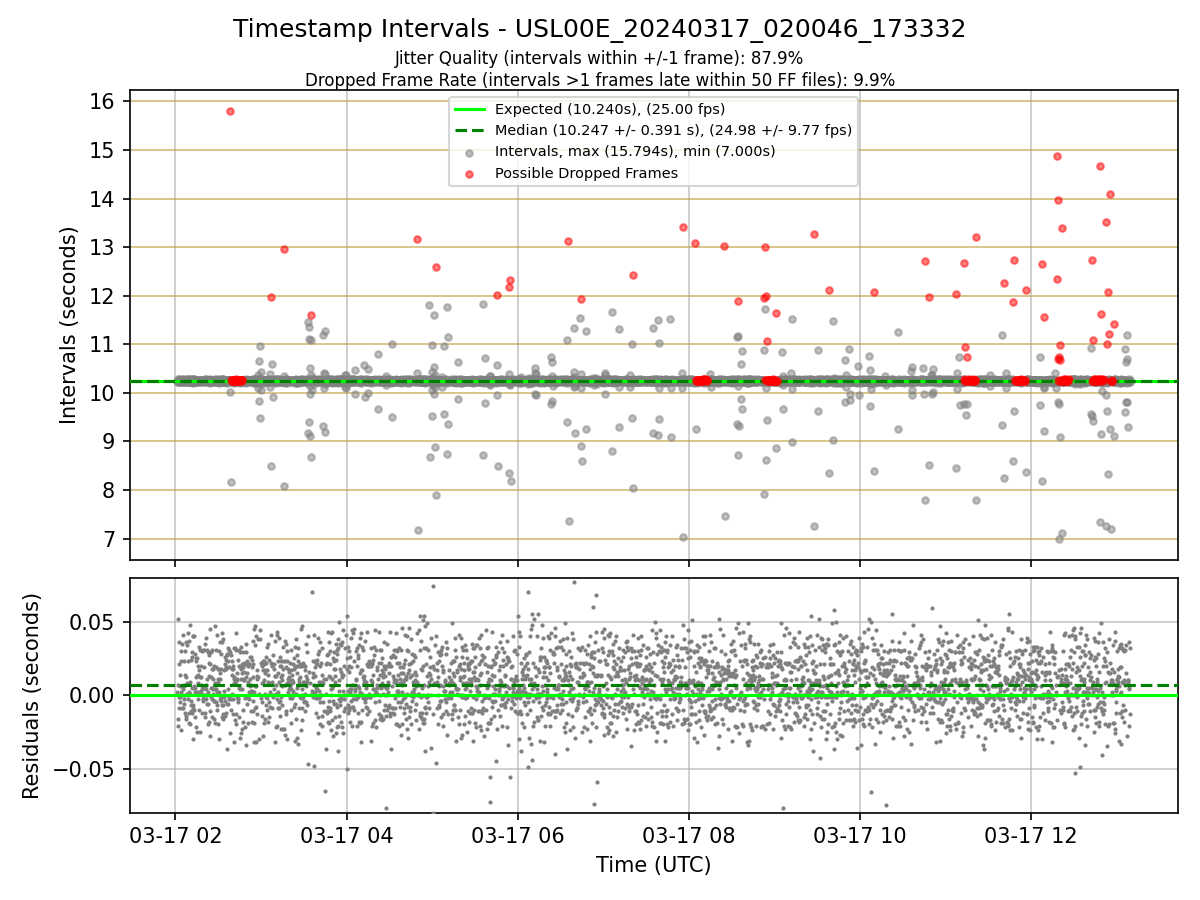This screenshot has height=900, width=1200.
Task: Click the highest red dropped-frame point near 15.8 seconds
Action: pos(230,111)
